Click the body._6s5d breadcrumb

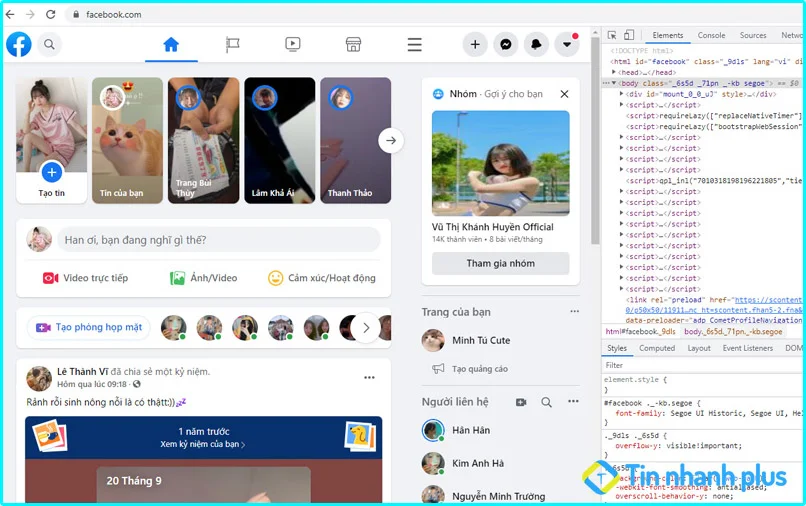point(732,332)
